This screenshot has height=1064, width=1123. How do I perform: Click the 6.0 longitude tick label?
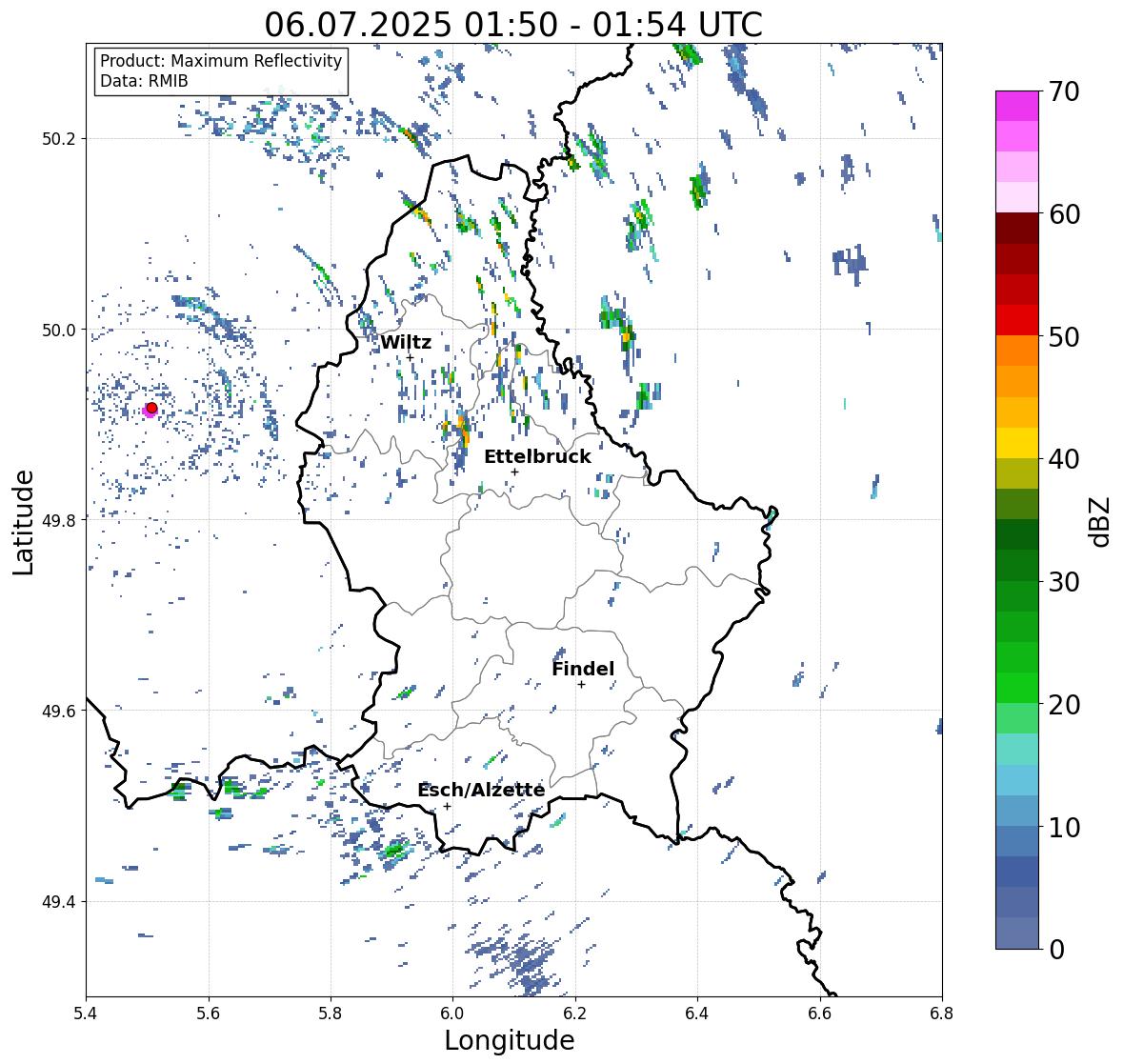pos(452,1014)
